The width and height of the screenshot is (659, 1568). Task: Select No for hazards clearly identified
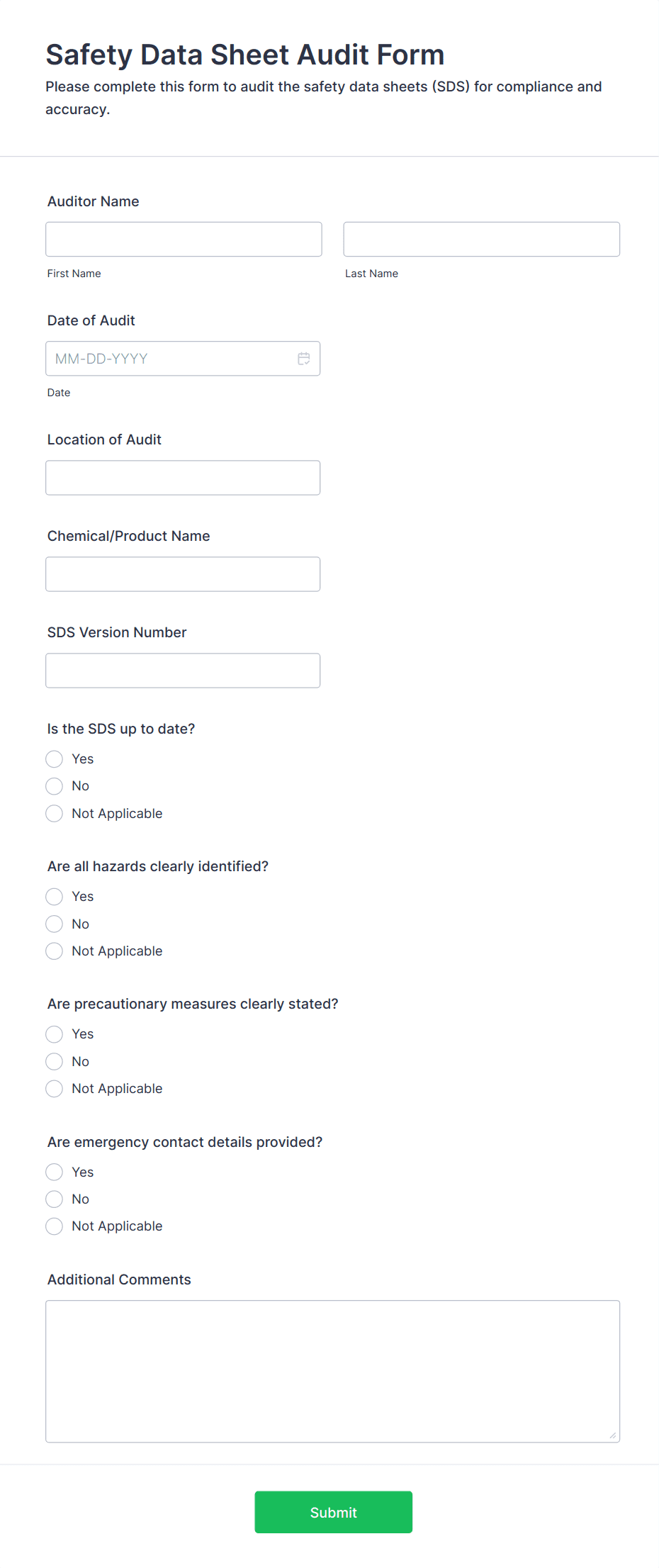click(54, 924)
